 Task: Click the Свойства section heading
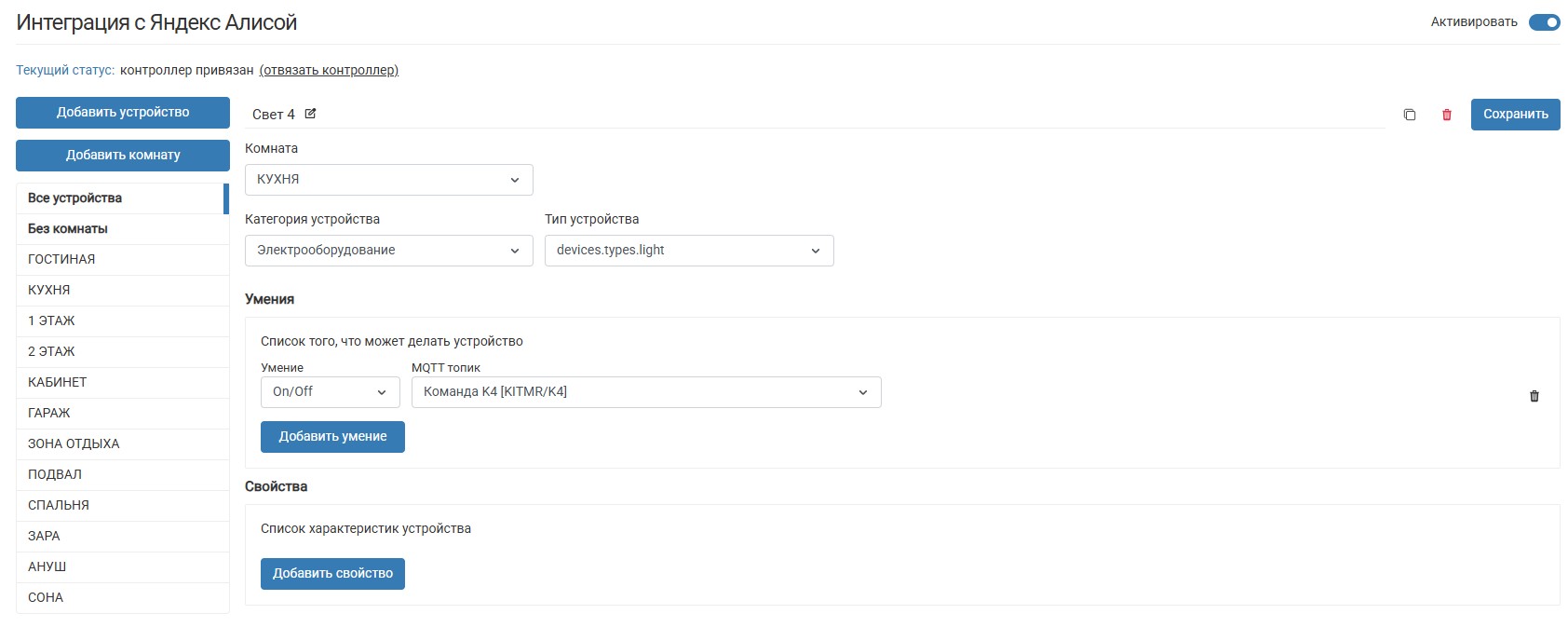277,486
